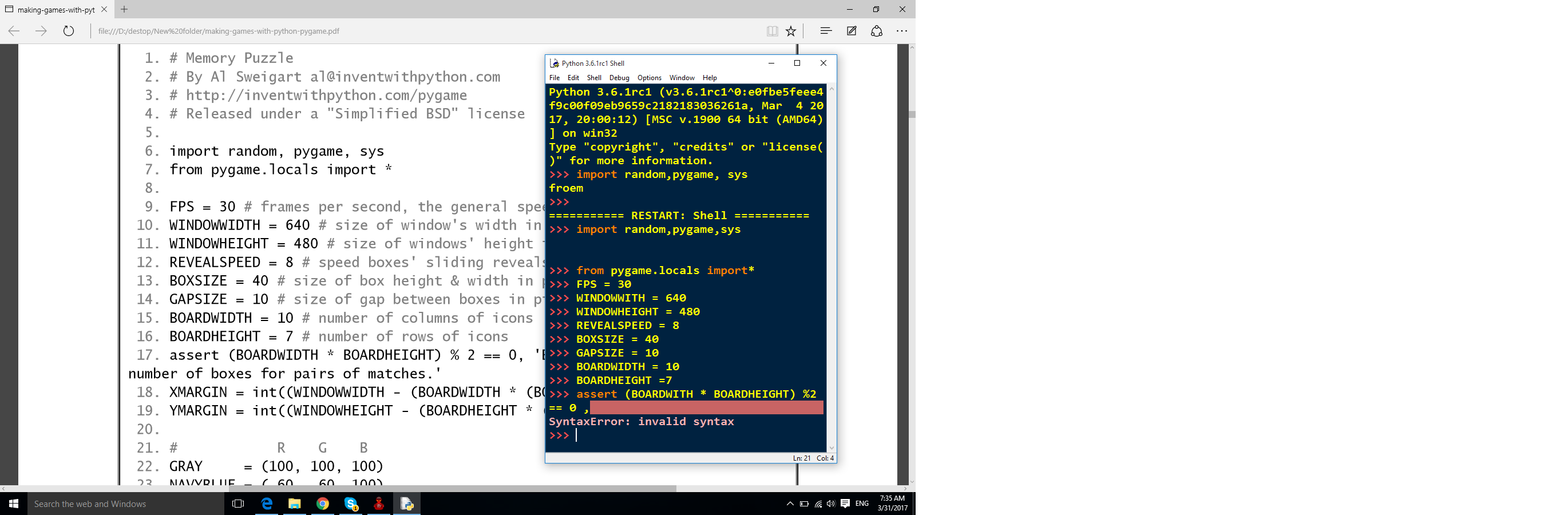Close the making-games-with-pyt tab
This screenshot has height=515, width=1568.
coord(104,9)
